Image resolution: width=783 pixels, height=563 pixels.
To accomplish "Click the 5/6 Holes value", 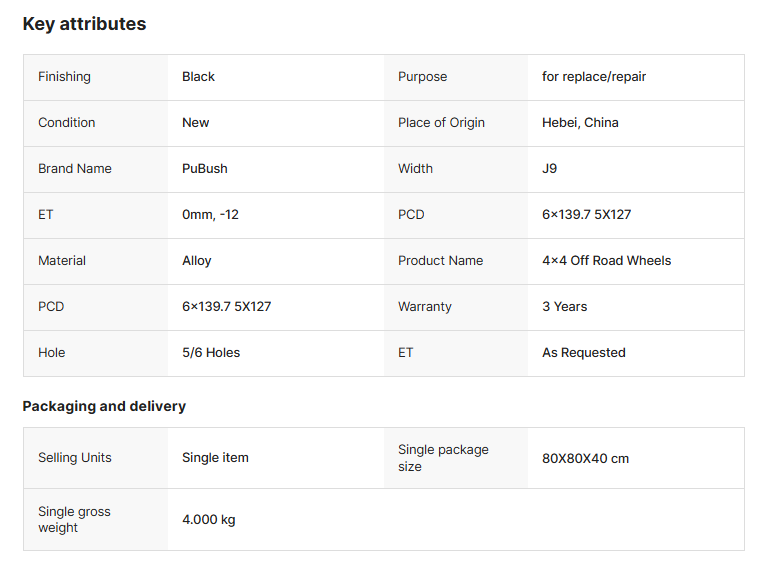I will (x=210, y=353).
